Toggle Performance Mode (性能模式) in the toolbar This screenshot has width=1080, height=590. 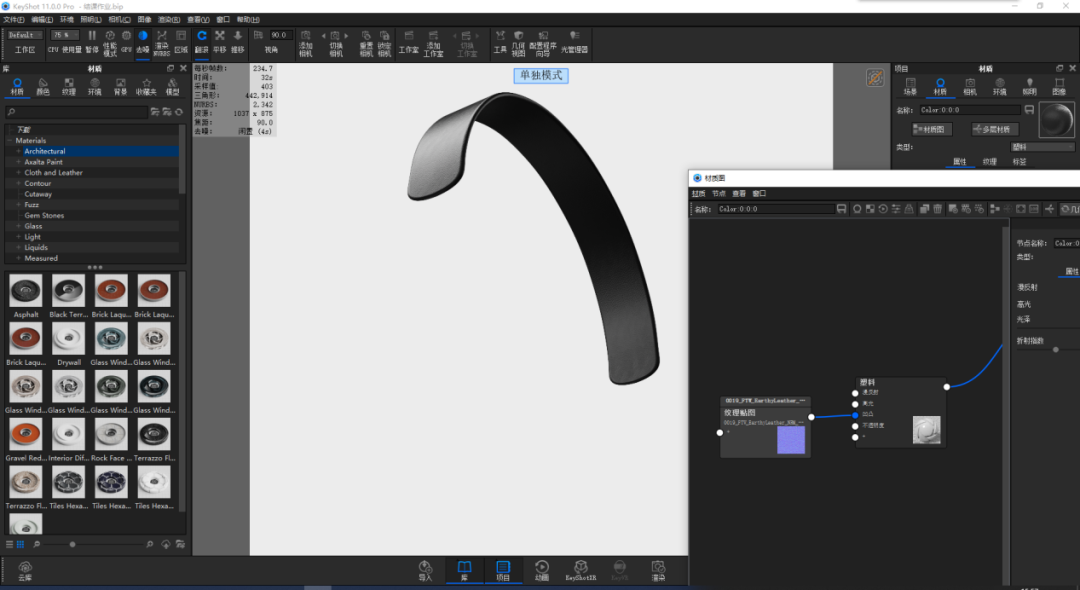110,43
